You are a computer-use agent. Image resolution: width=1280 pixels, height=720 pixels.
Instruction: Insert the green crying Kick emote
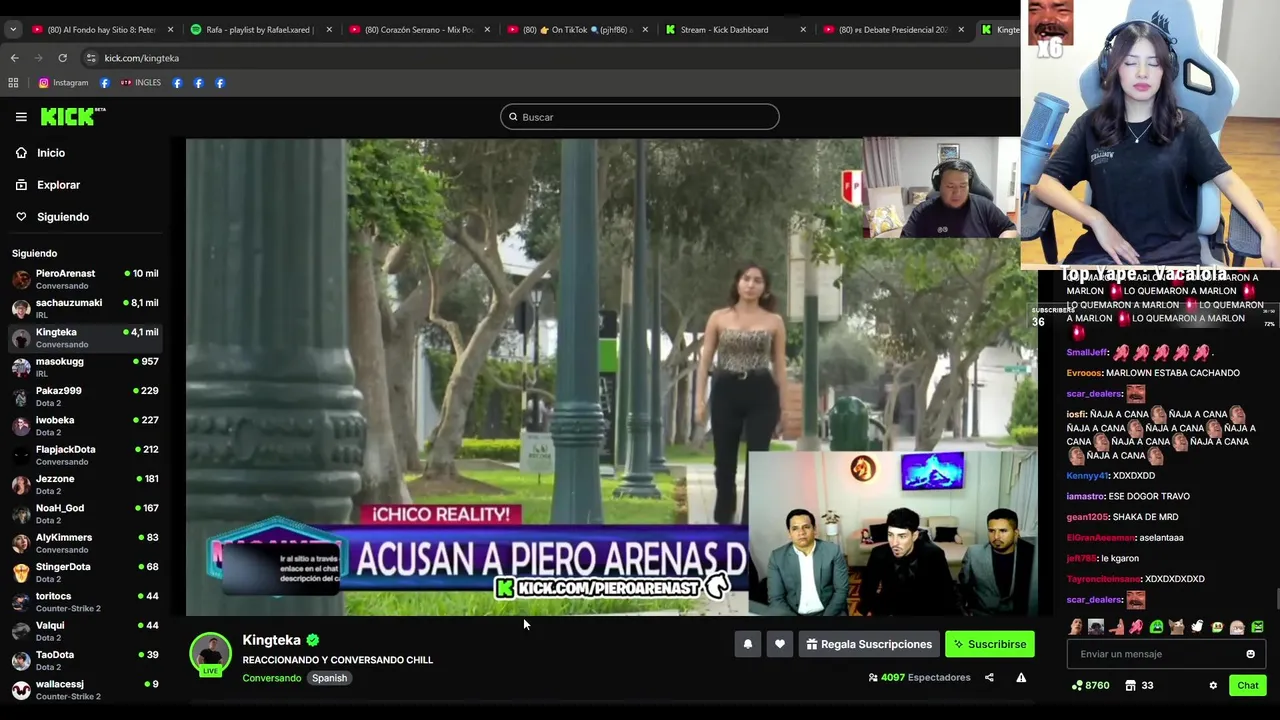tap(1157, 628)
